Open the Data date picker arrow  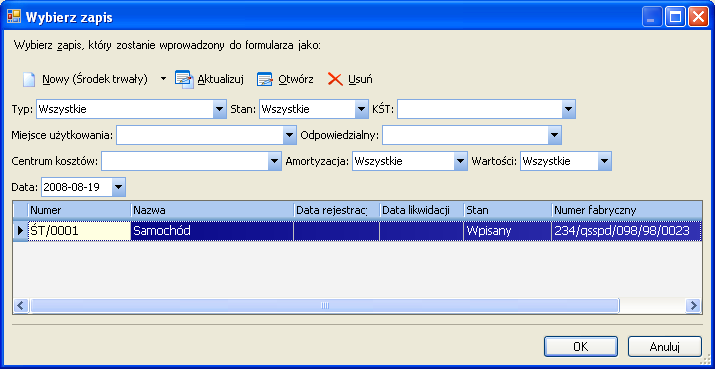pyautogui.click(x=119, y=187)
